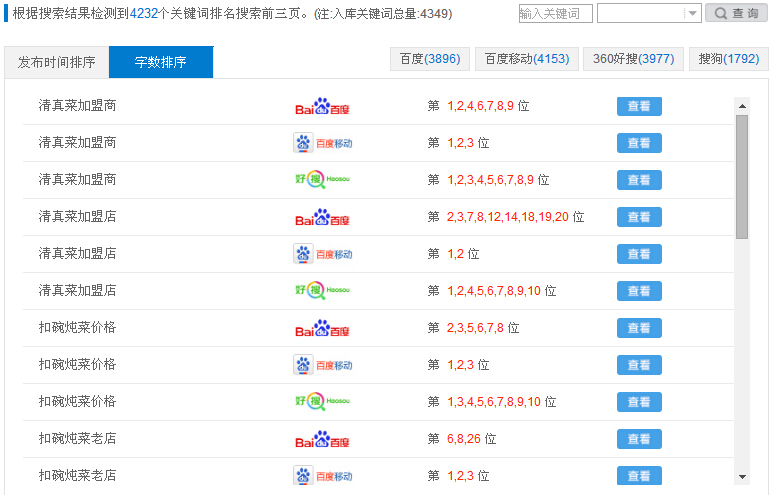Click keyword 清真菜加盟商 in Haosou row

77,179
